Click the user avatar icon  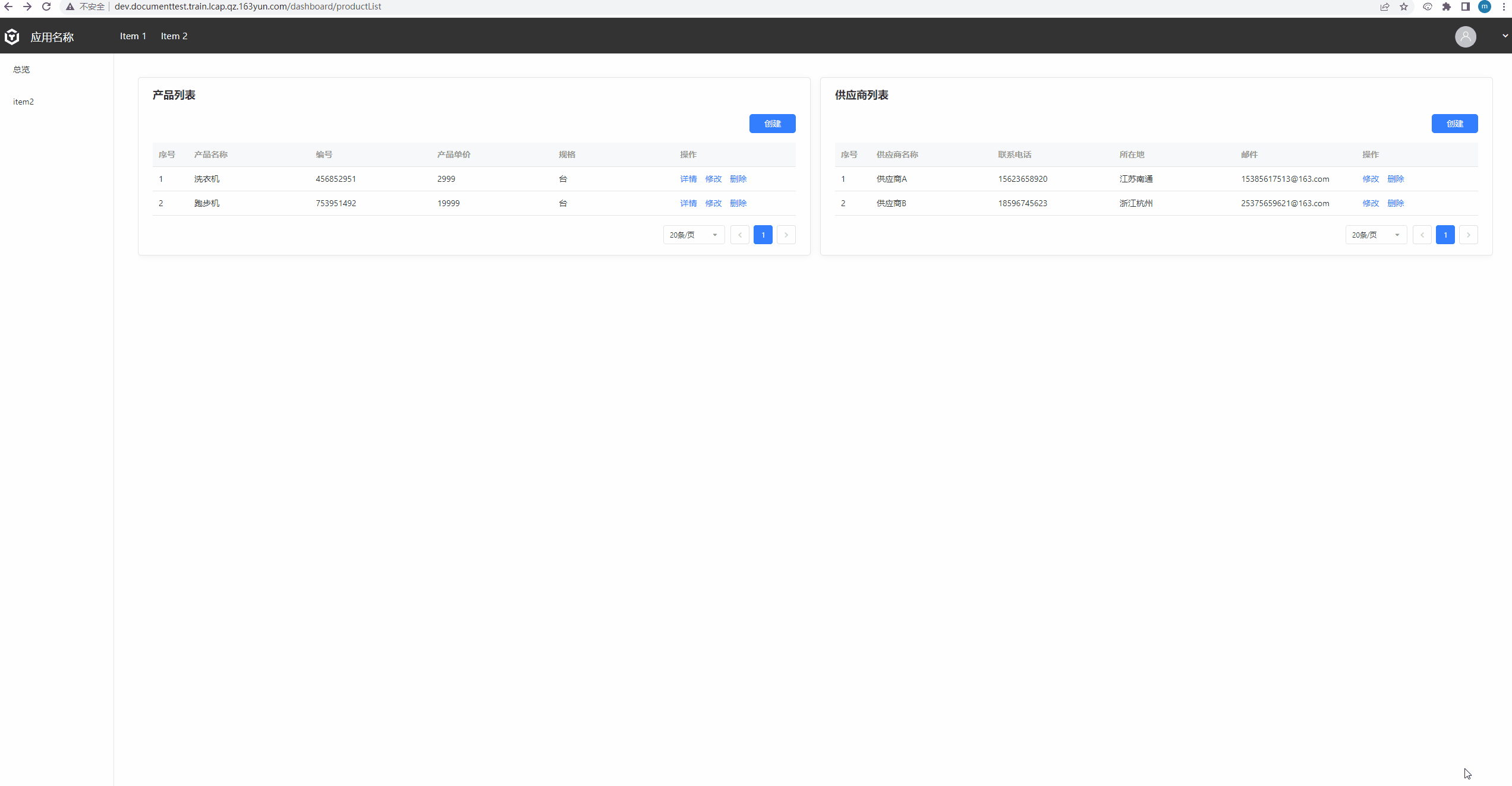[1465, 37]
